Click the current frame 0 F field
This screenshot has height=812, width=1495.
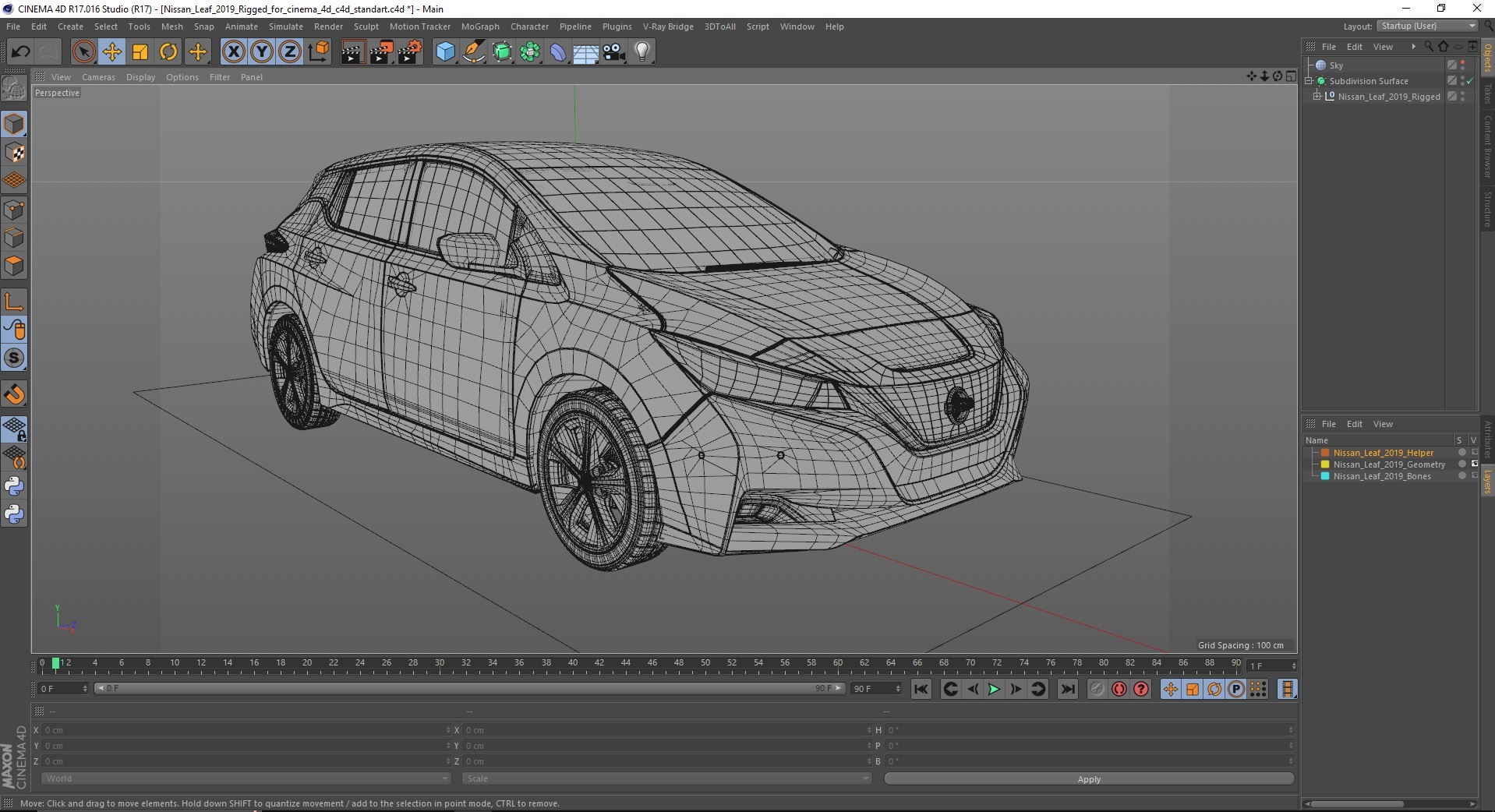pyautogui.click(x=63, y=689)
